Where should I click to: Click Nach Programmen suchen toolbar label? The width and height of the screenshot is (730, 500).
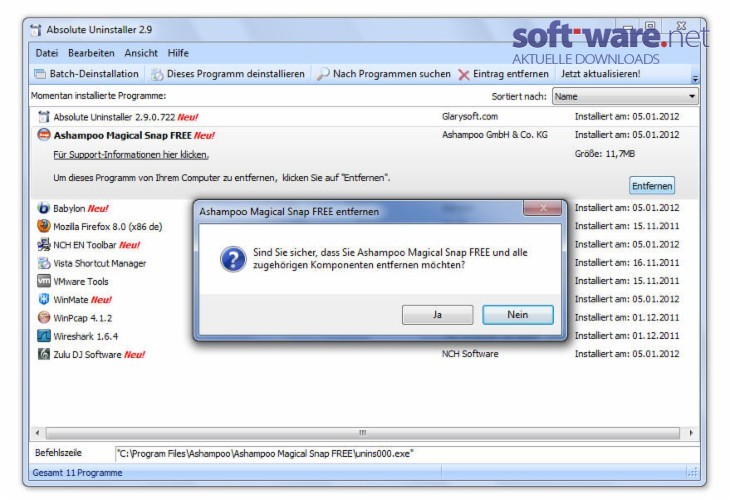click(x=392, y=74)
